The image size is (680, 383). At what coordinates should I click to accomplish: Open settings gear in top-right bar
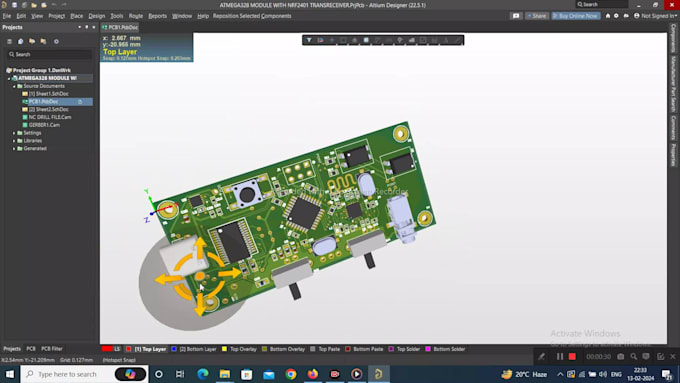coord(616,16)
